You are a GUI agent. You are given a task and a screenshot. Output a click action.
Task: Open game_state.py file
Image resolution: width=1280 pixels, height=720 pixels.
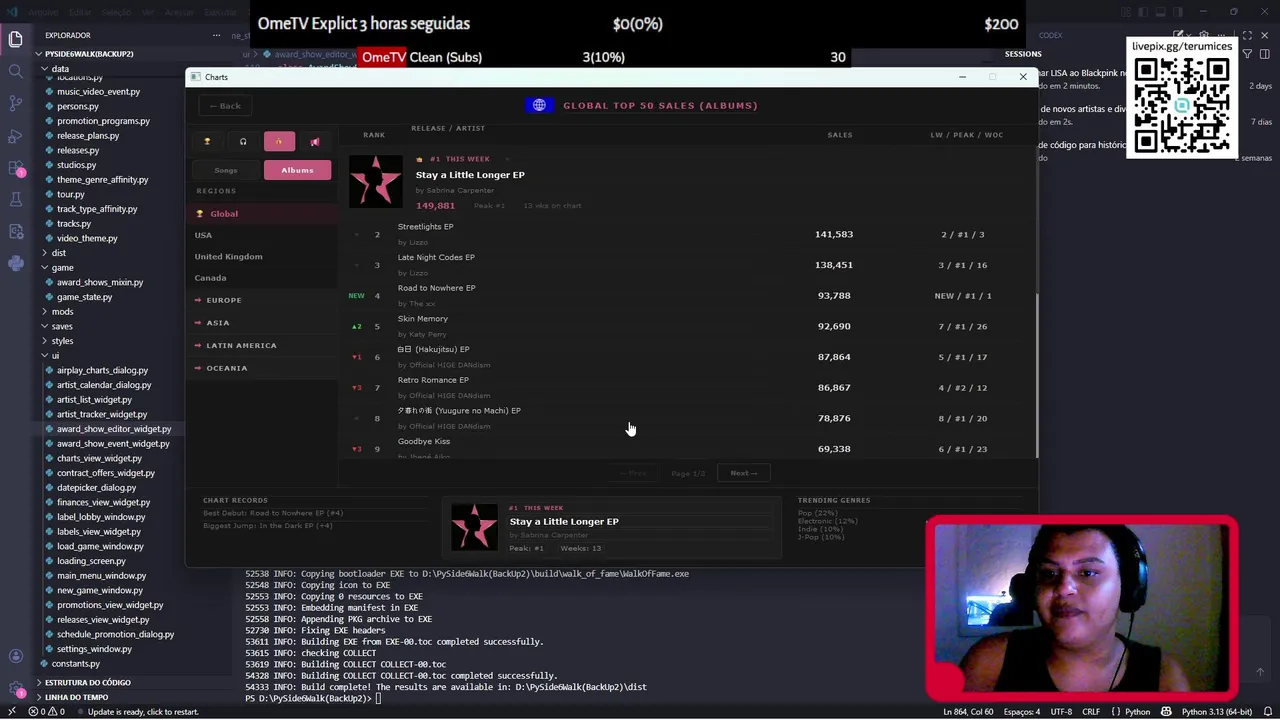[x=84, y=297]
